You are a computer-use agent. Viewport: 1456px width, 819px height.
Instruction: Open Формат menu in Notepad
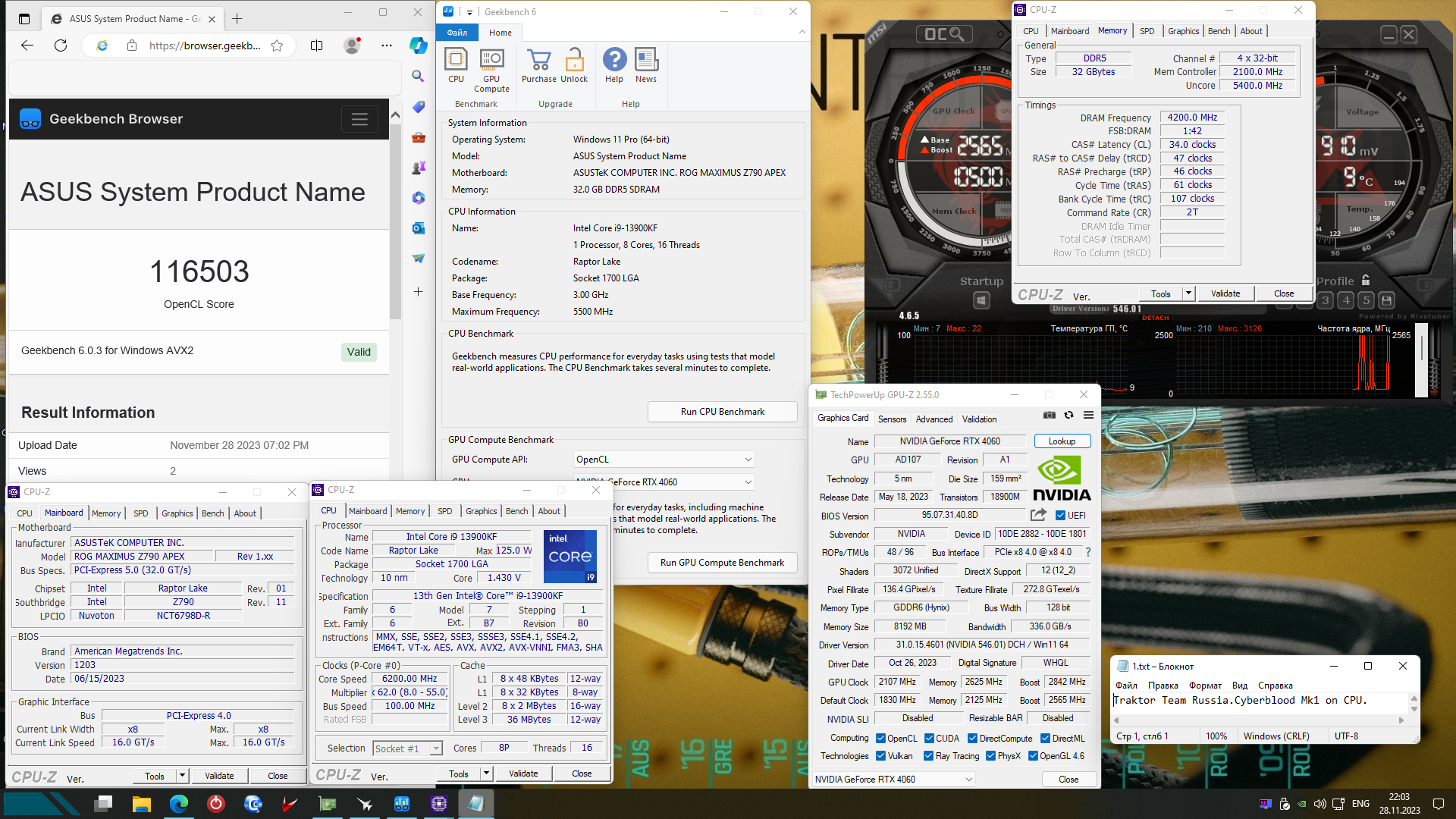(1205, 686)
